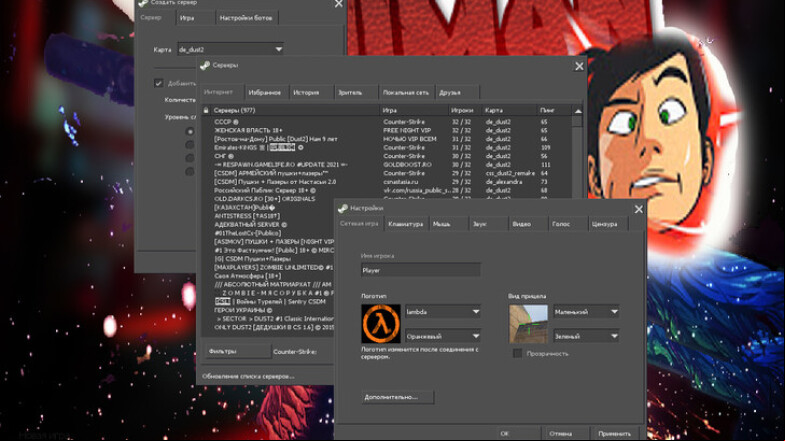785x441 pixels.
Task: Toggle the Прозрачность crosshair checkbox
Action: 517,353
